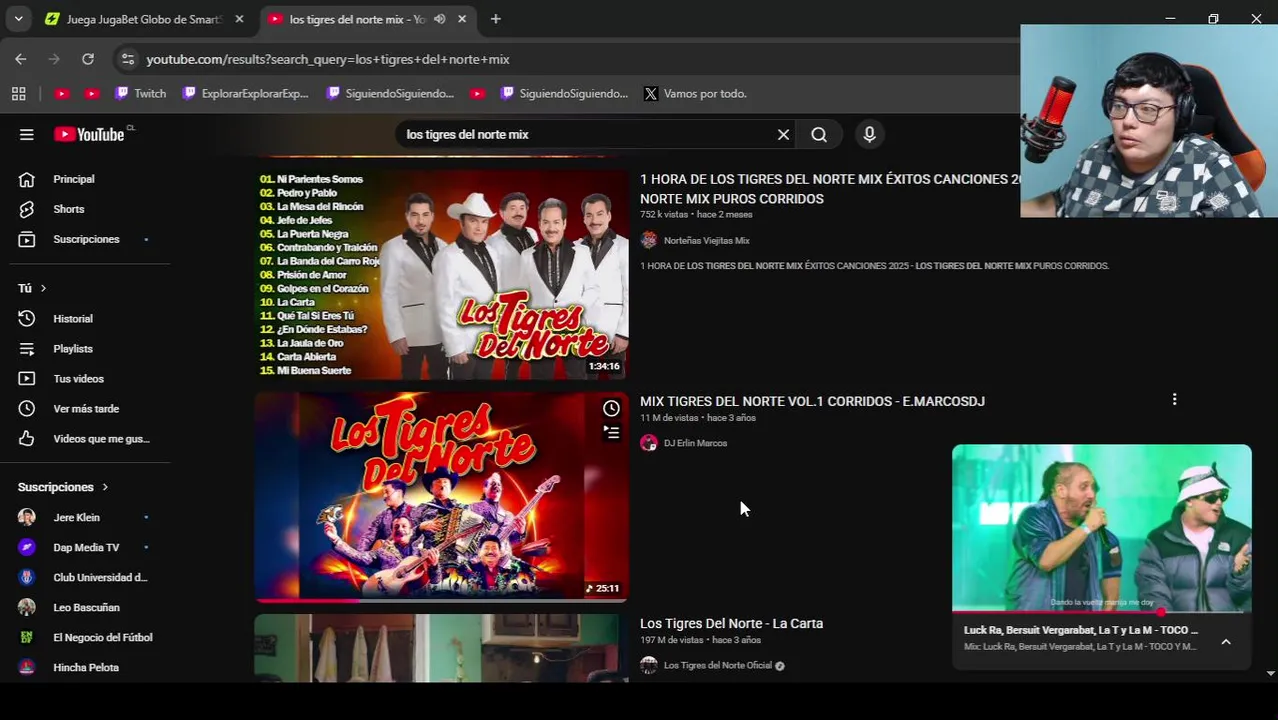Mute audio on los tigres tab
This screenshot has height=720, width=1278.
click(439, 19)
